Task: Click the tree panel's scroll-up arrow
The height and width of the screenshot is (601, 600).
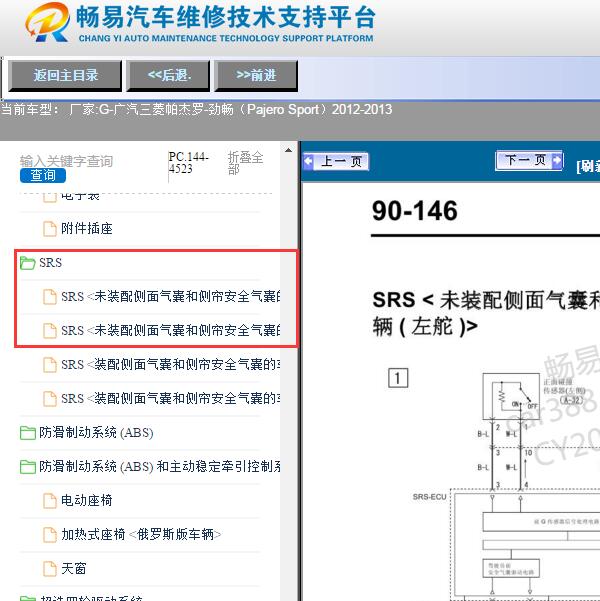Action: tap(289, 150)
